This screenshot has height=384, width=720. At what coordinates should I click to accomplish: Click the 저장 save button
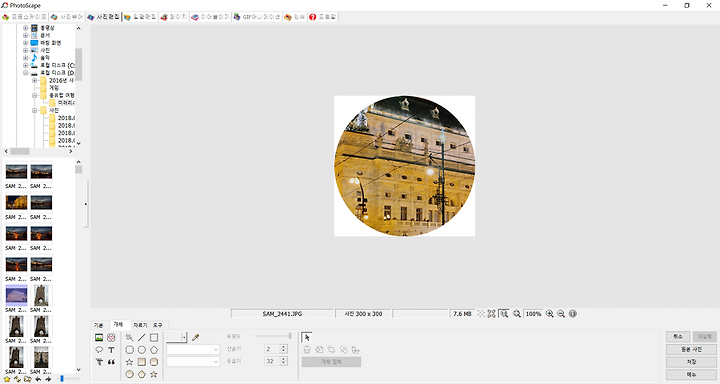(x=691, y=362)
